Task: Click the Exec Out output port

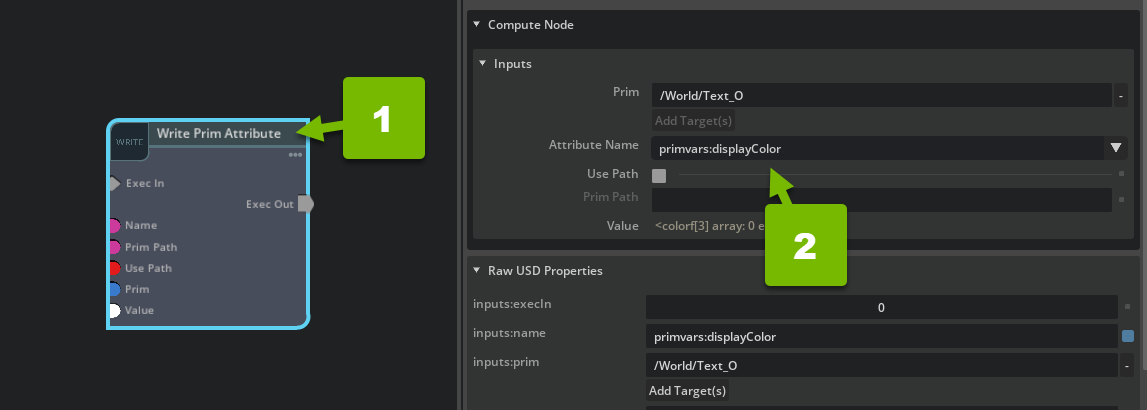Action: 305,204
